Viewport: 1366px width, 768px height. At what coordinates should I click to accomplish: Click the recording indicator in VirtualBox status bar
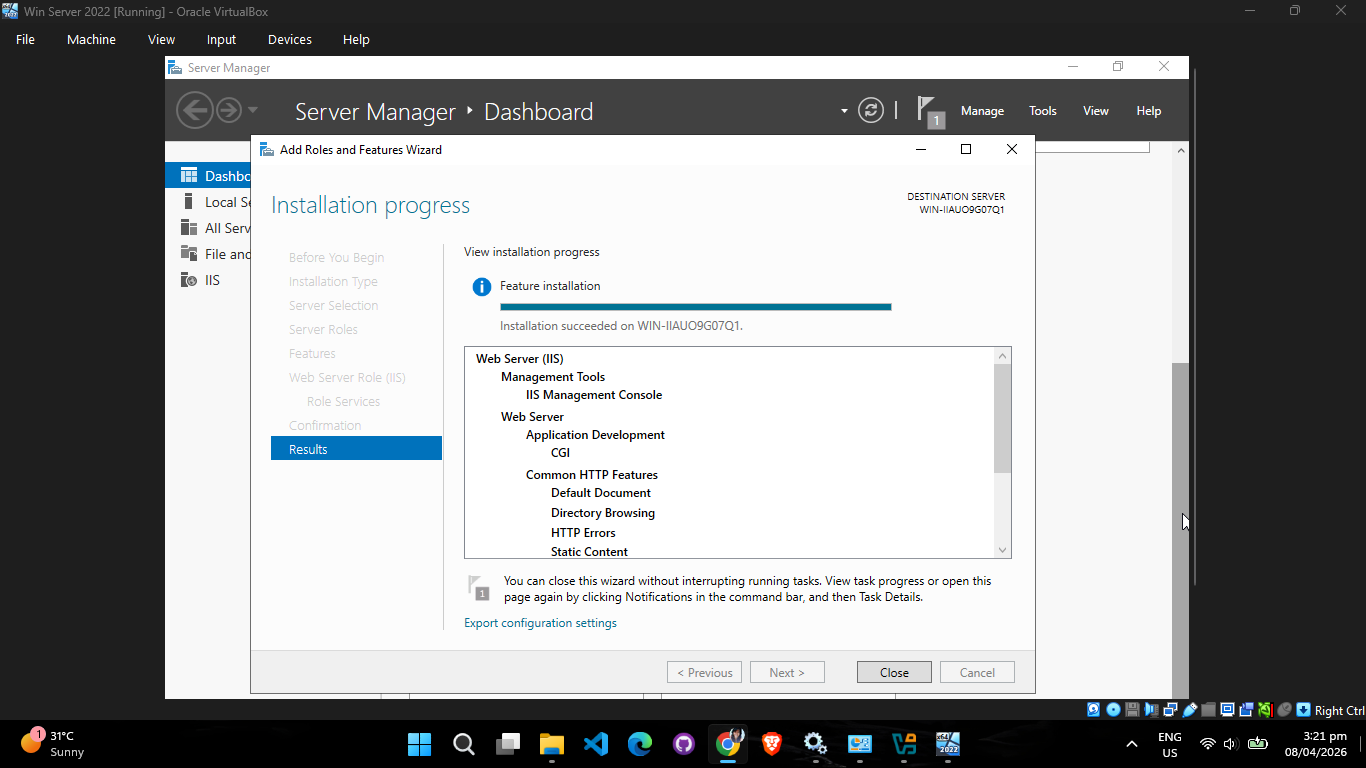(1246, 710)
